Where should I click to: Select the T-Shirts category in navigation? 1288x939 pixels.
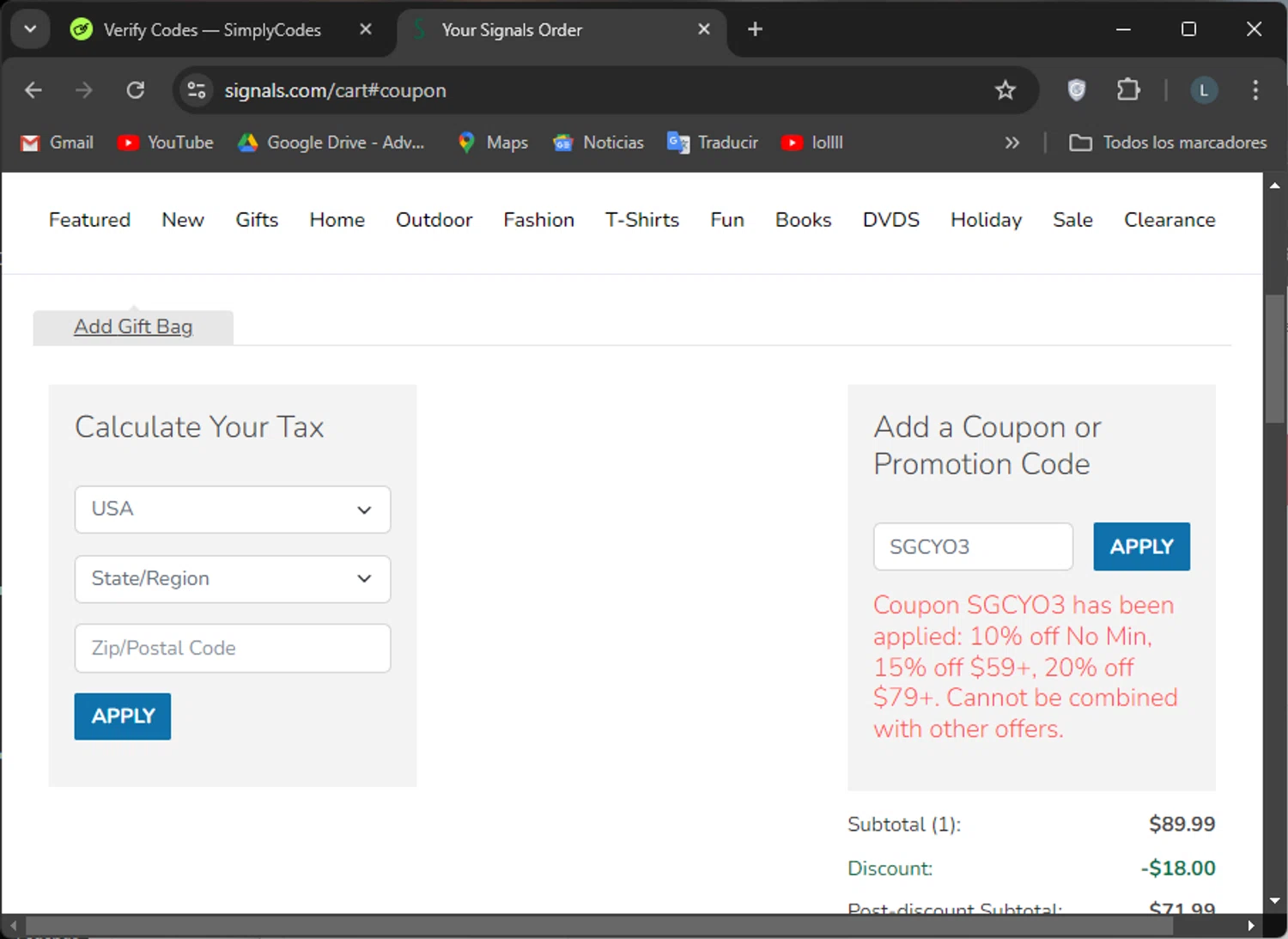coord(641,220)
